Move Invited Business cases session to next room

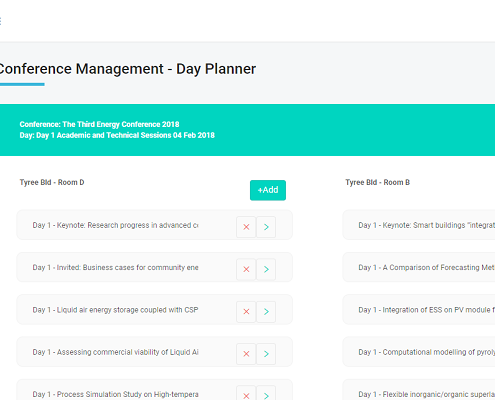pos(266,269)
